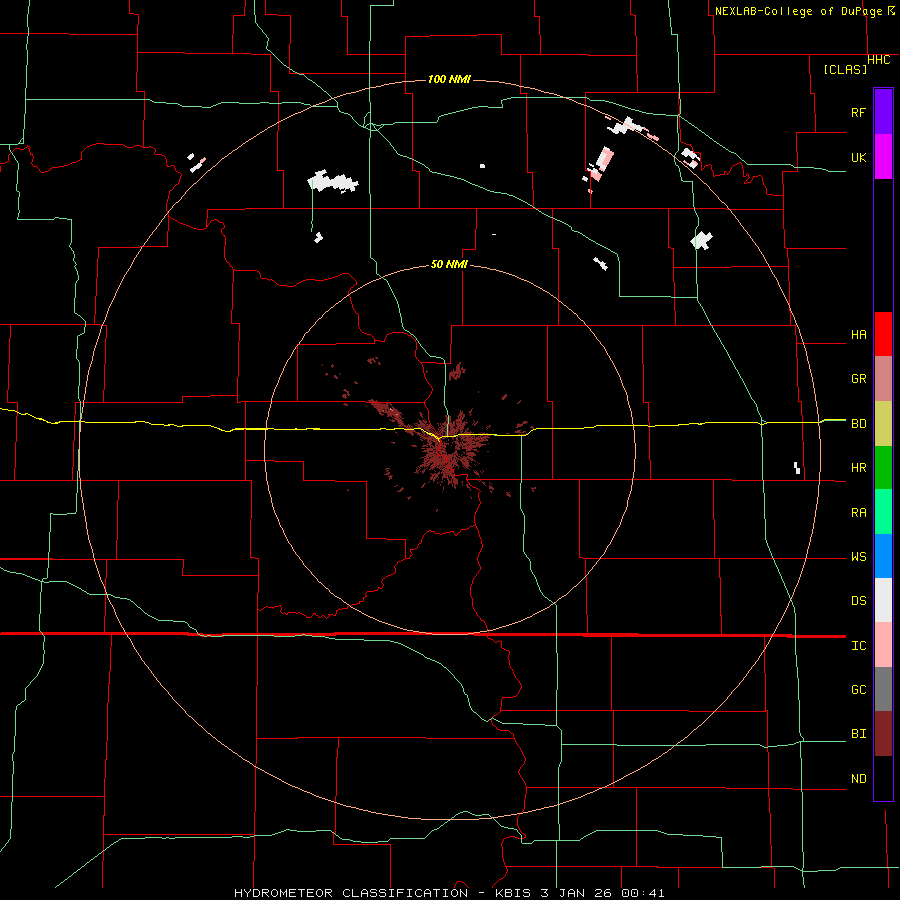
Task: Click the WS legend label
Action: coord(858,557)
